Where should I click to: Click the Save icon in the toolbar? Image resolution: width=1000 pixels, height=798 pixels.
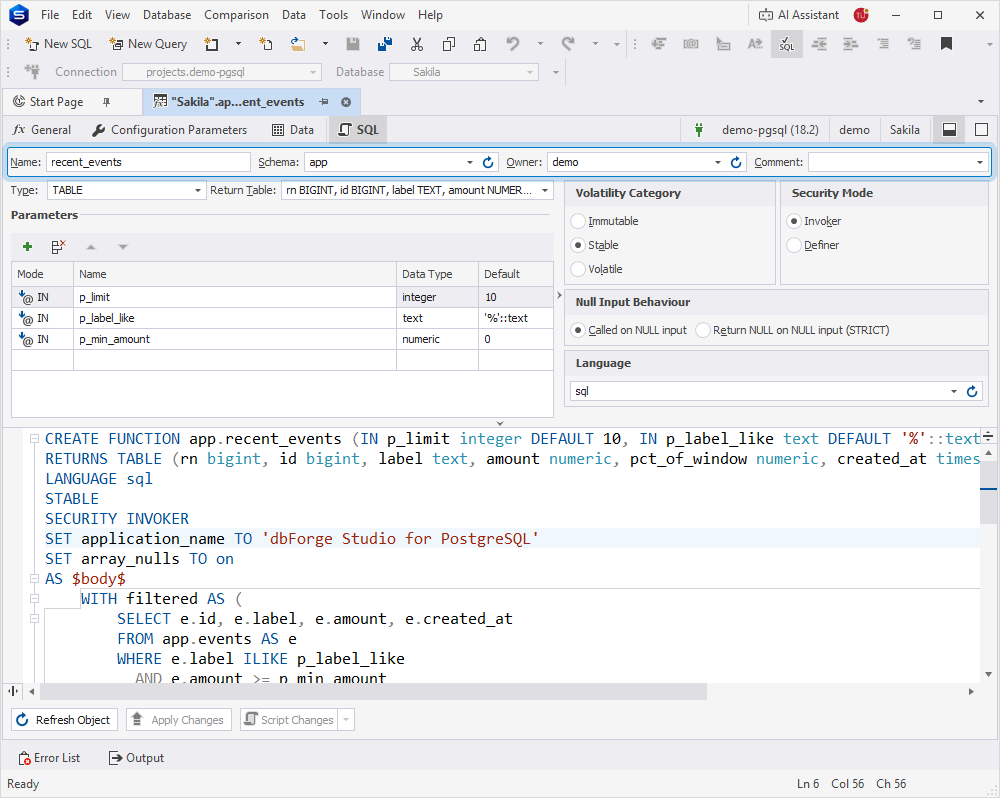click(353, 43)
